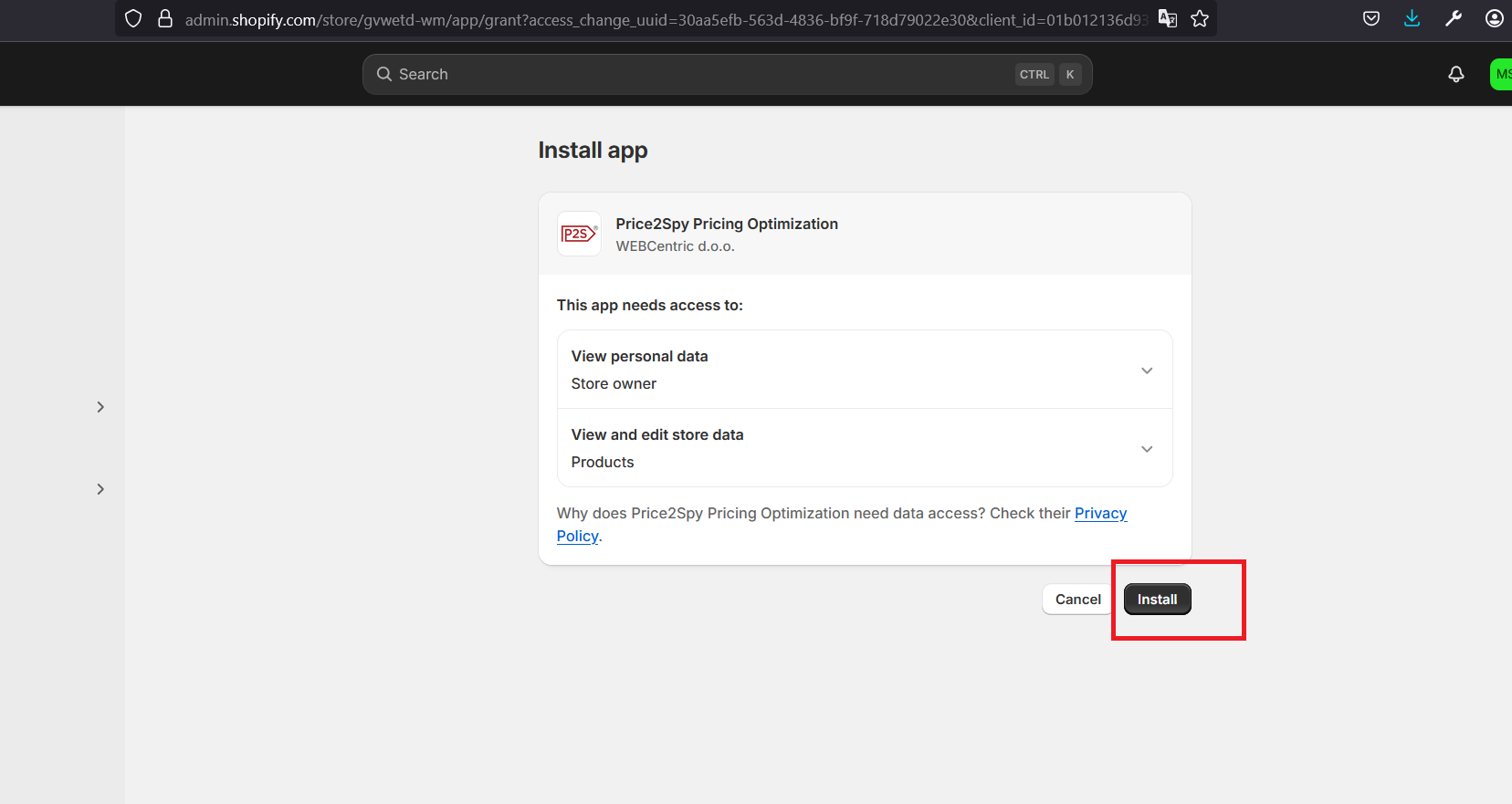Open the Privacy Policy link
The width and height of the screenshot is (1512, 804).
tap(1100, 513)
